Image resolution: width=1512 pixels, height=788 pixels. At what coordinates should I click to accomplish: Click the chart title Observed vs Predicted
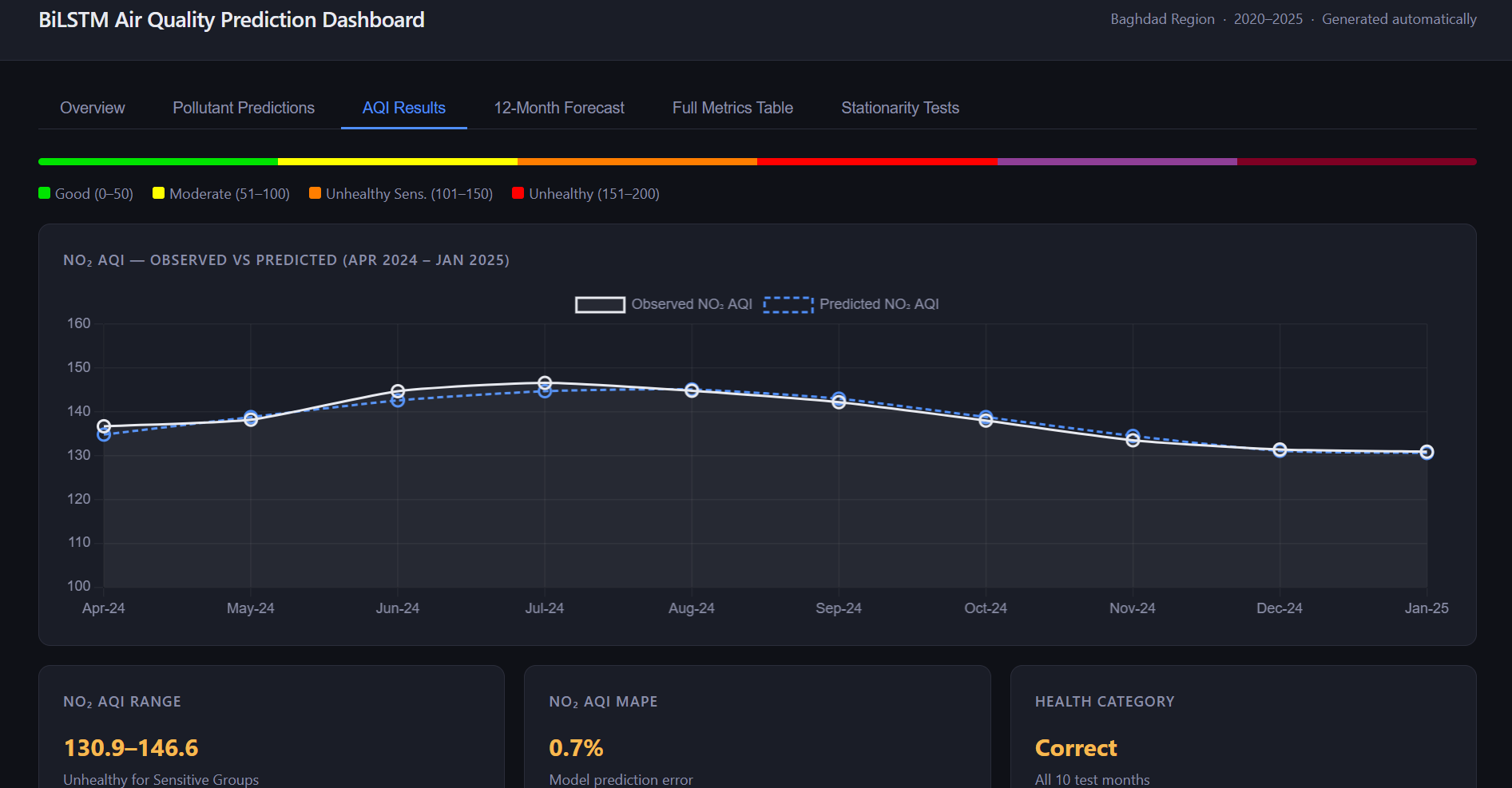pos(286,260)
